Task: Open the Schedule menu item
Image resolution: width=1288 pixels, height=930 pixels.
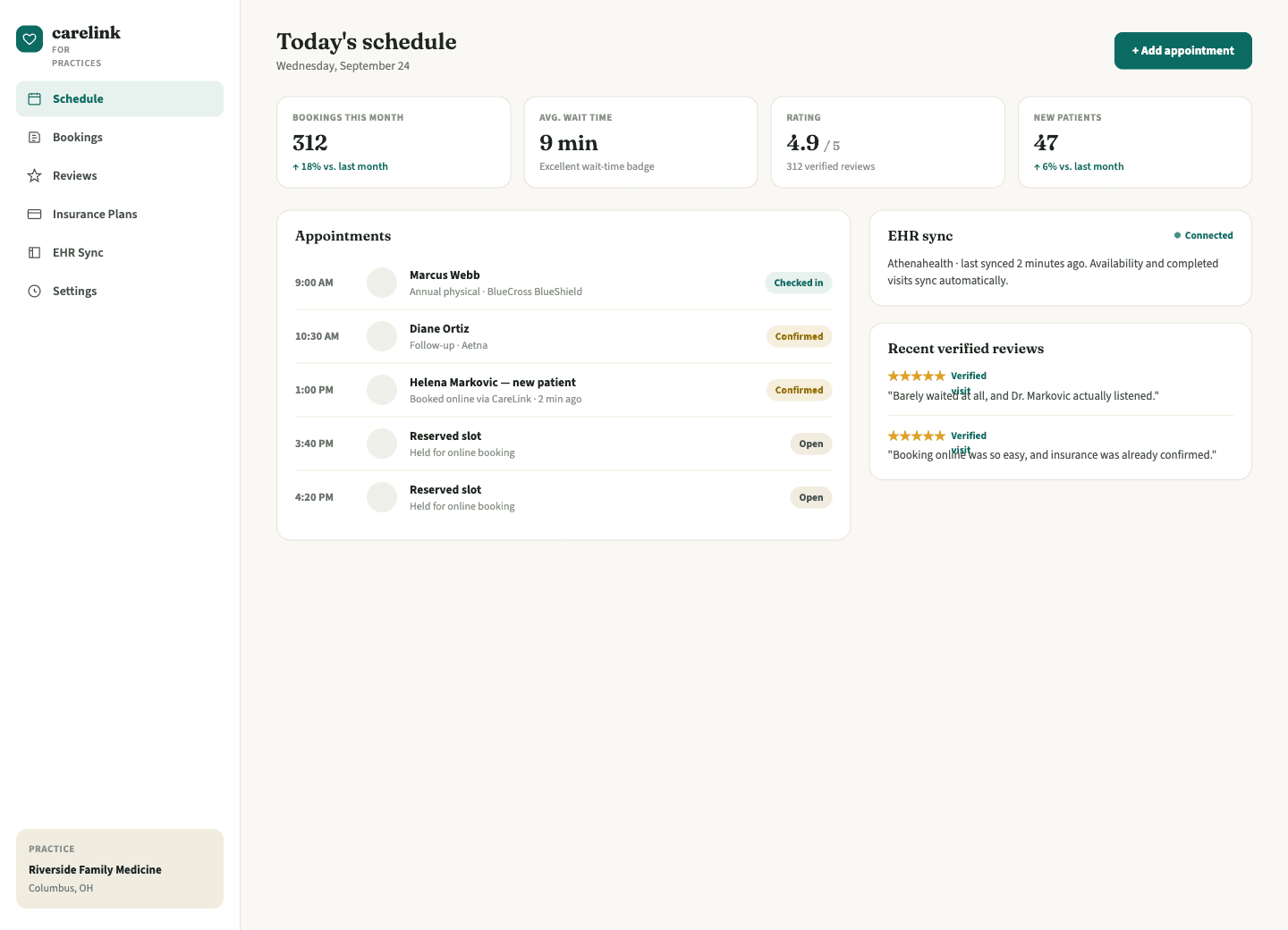Action: [x=120, y=99]
